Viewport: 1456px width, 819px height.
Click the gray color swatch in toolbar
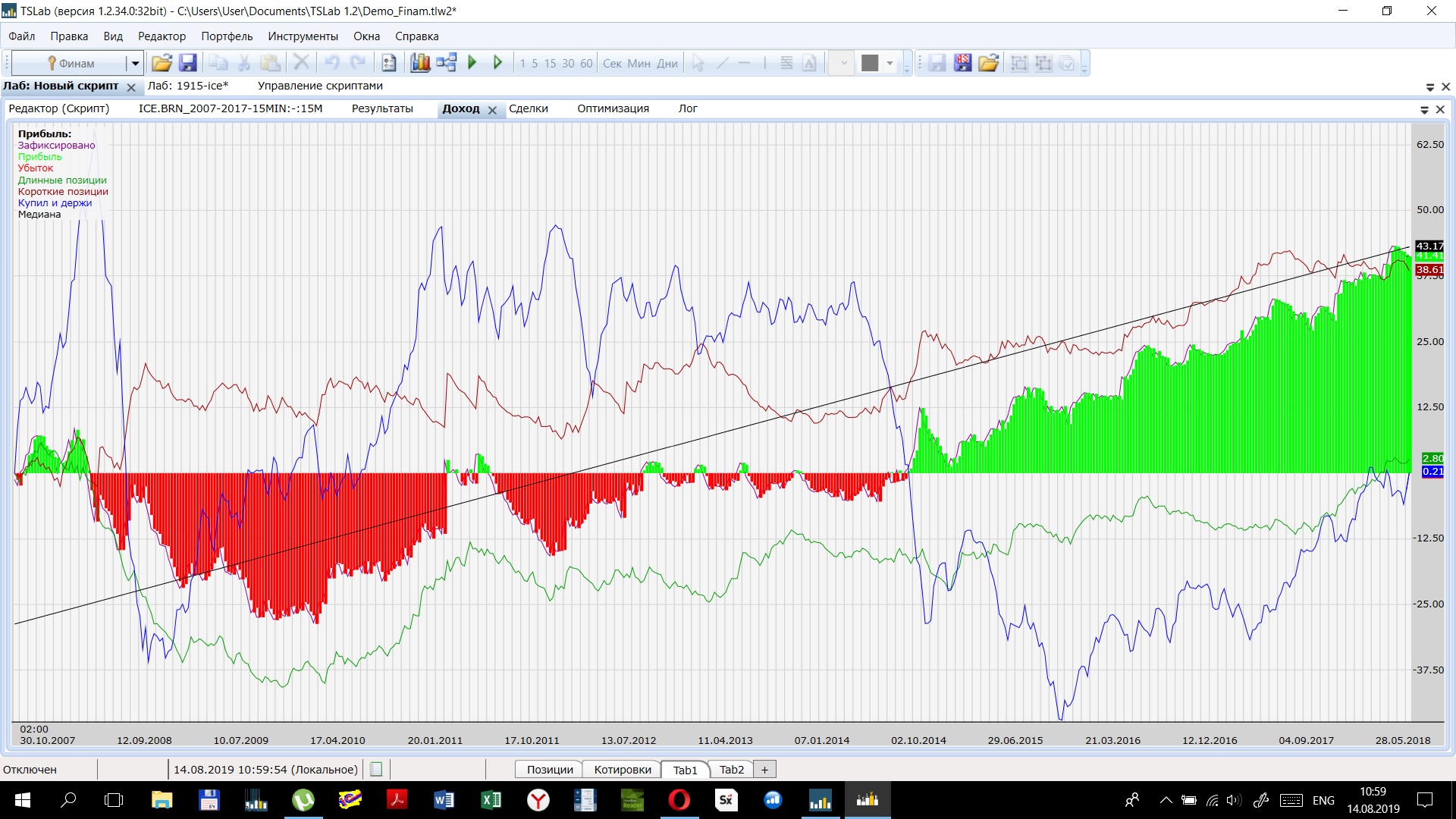870,64
